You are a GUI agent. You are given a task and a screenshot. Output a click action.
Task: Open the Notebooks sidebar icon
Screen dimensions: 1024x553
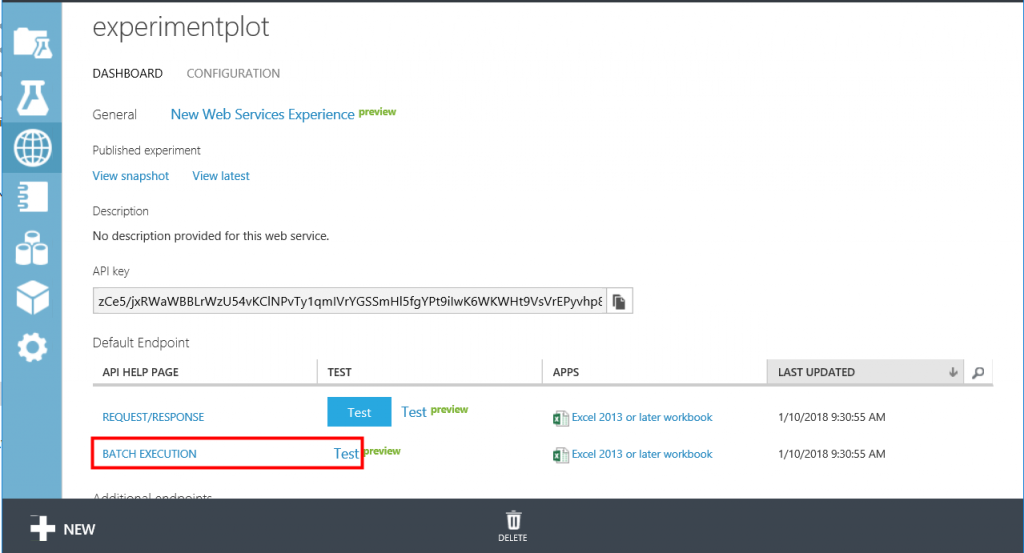[x=33, y=197]
